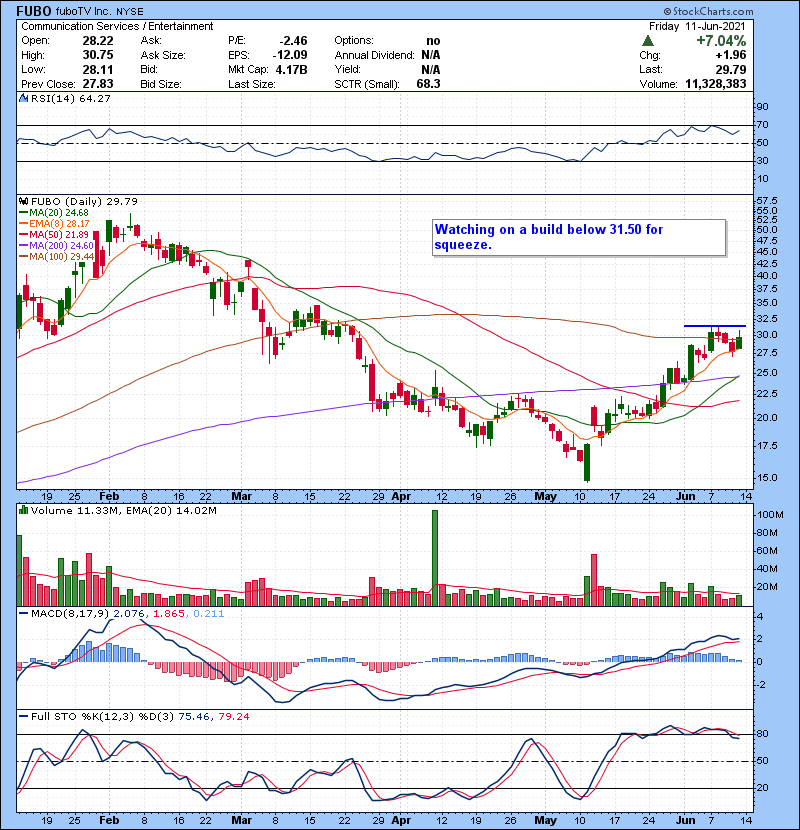The width and height of the screenshot is (800, 830).
Task: Click the Volume panel bar icon
Action: point(23,511)
